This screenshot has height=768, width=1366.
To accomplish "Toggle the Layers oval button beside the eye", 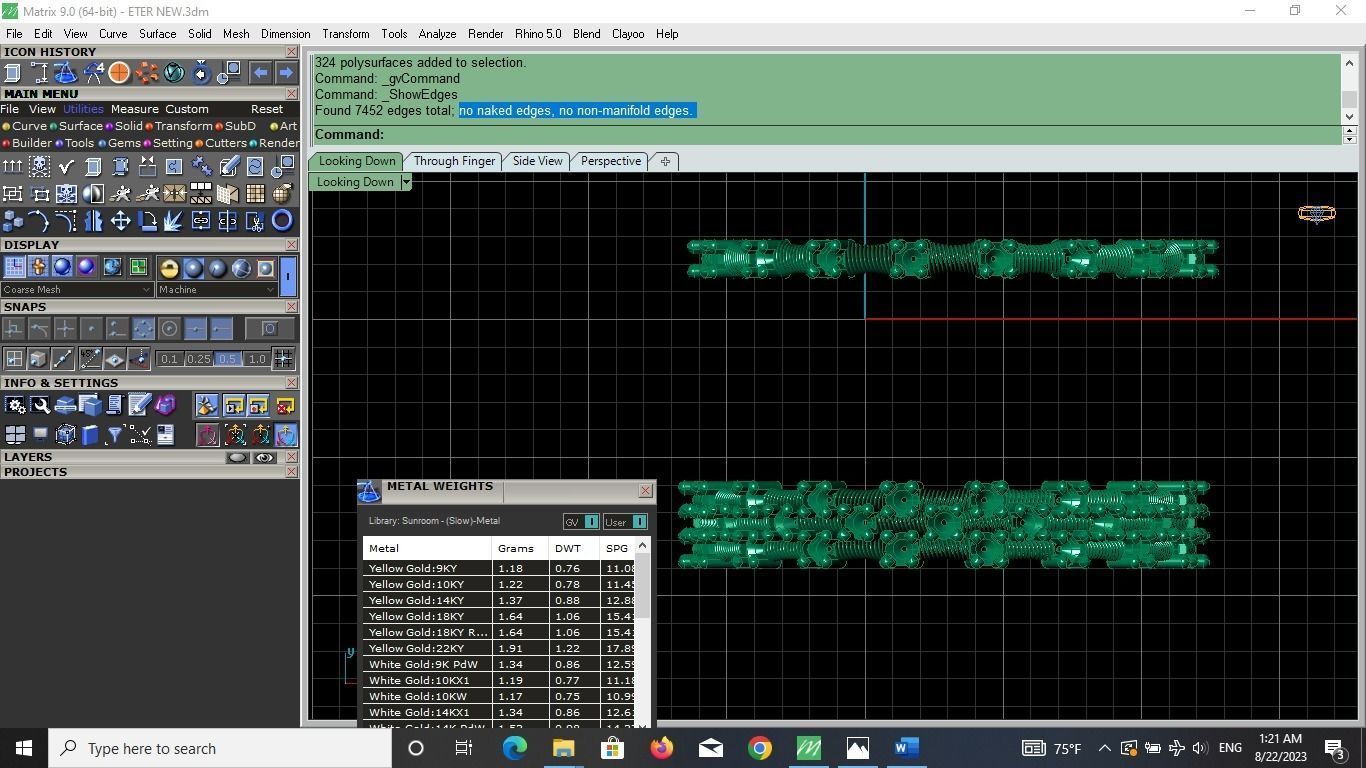I will click(x=238, y=458).
